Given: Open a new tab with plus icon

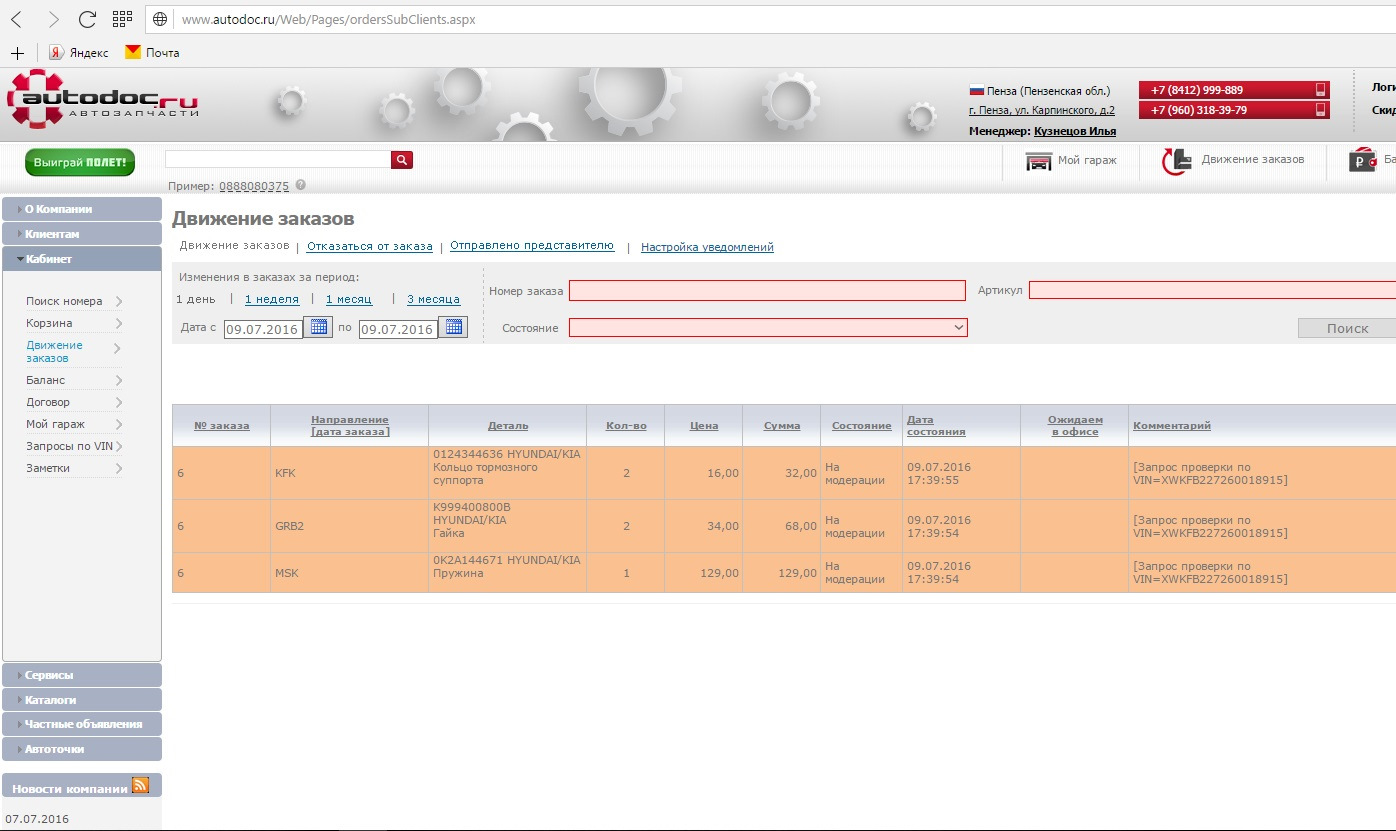Looking at the screenshot, I should pos(17,52).
